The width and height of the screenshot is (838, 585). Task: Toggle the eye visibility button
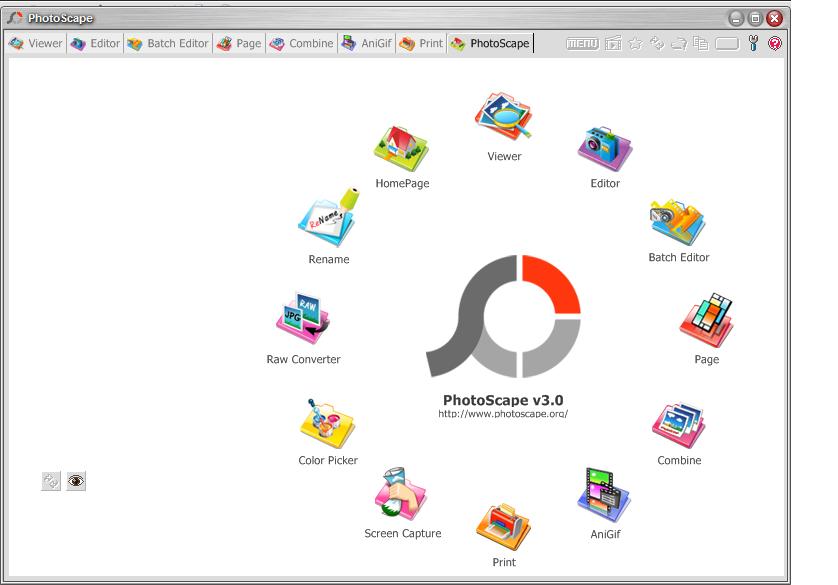coord(76,481)
